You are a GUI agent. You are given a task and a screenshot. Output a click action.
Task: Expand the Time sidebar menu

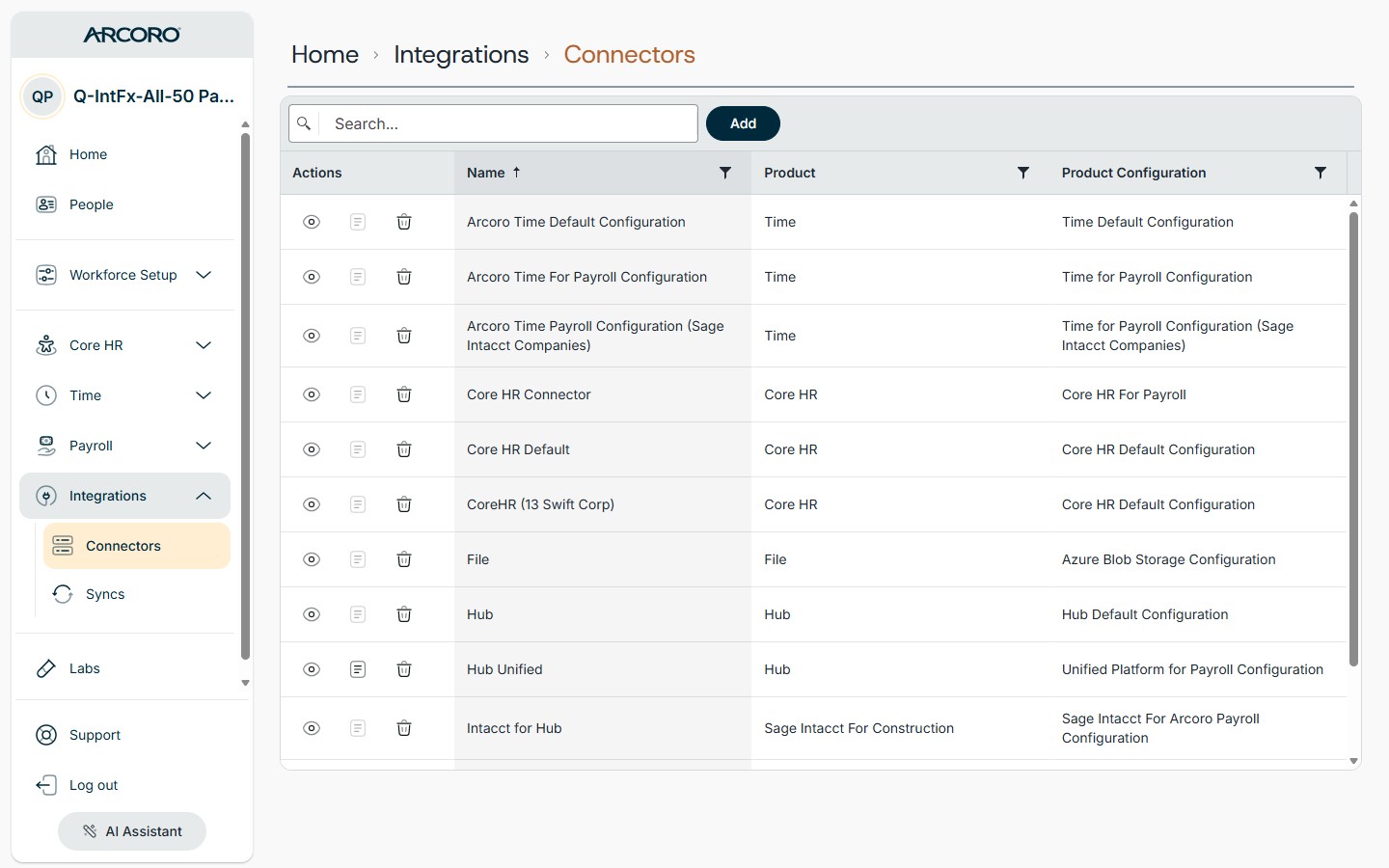pos(124,395)
